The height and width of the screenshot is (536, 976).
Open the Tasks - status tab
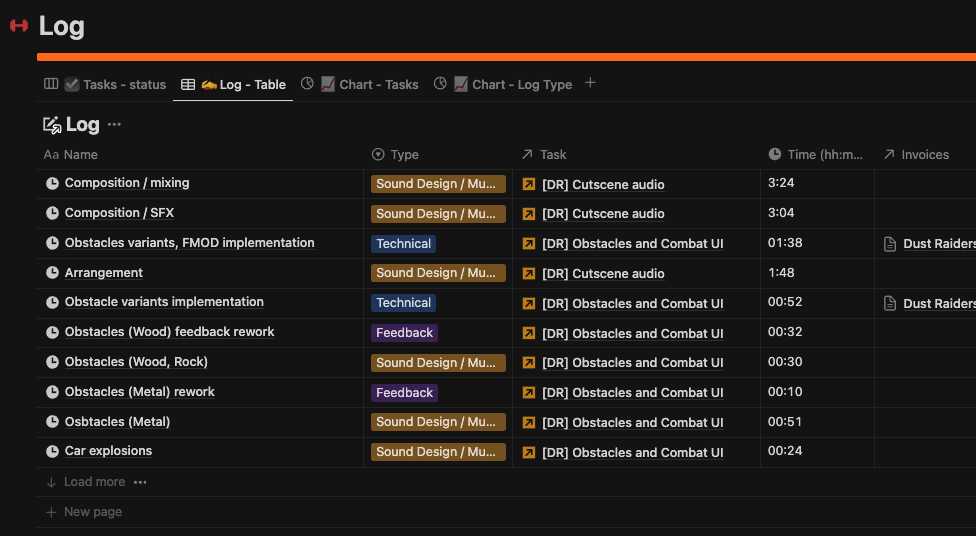105,84
